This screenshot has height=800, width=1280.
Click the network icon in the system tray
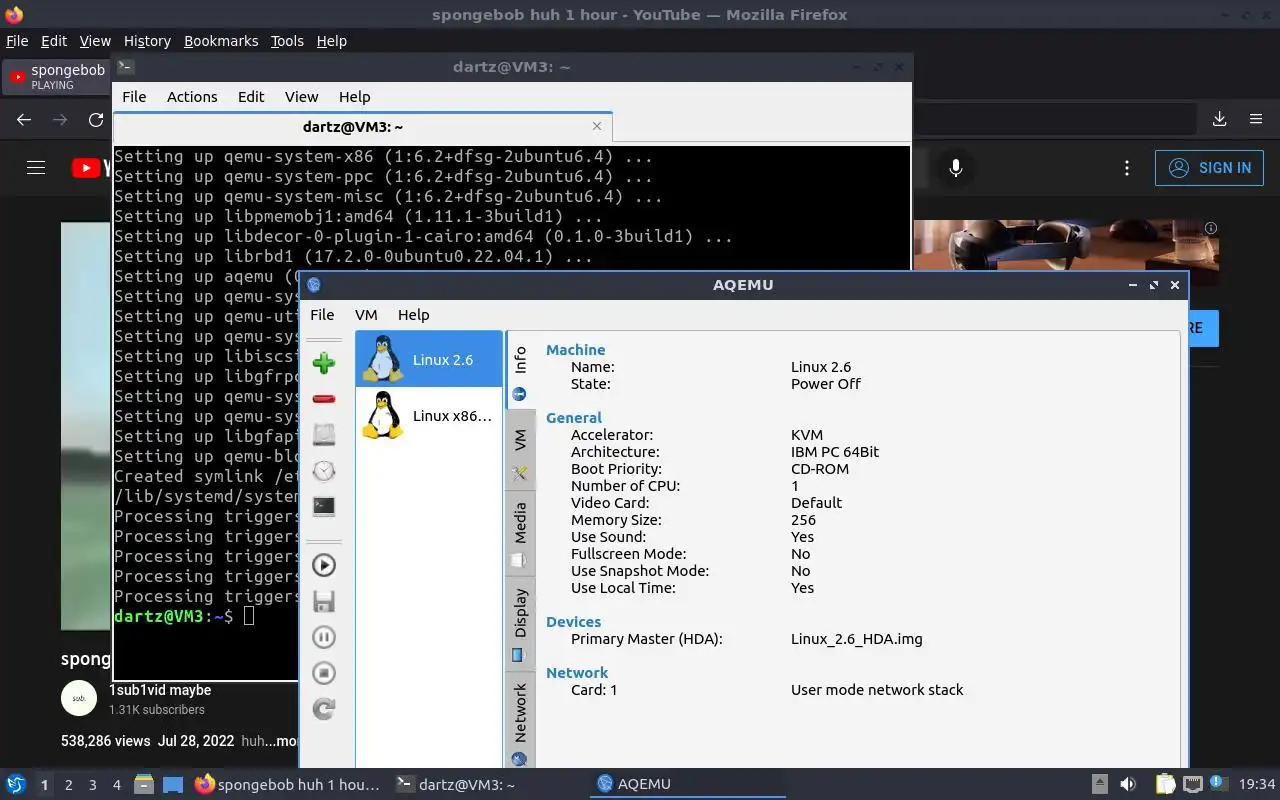pos(1192,784)
